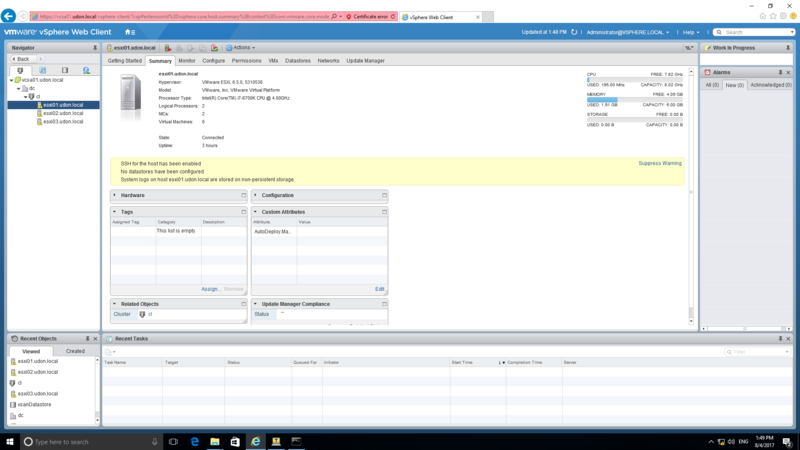Switch to Getting Started tab
The width and height of the screenshot is (800, 450).
(124, 61)
